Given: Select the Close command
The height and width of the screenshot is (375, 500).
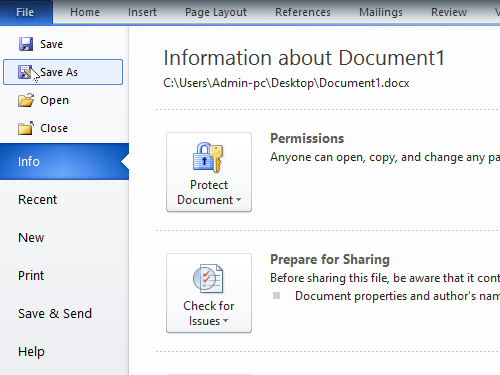Looking at the screenshot, I should click(63, 128).
